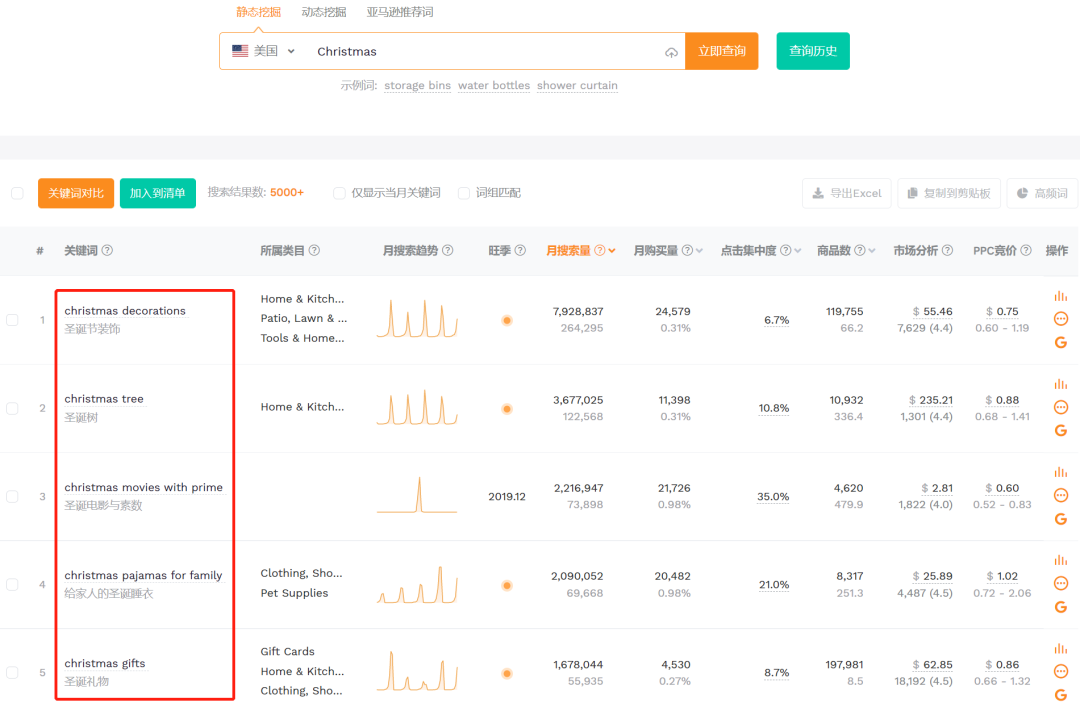Image resolution: width=1080 pixels, height=716 pixels.
Task: Sort by 月搜索量 column arrow
Action: coord(612,251)
